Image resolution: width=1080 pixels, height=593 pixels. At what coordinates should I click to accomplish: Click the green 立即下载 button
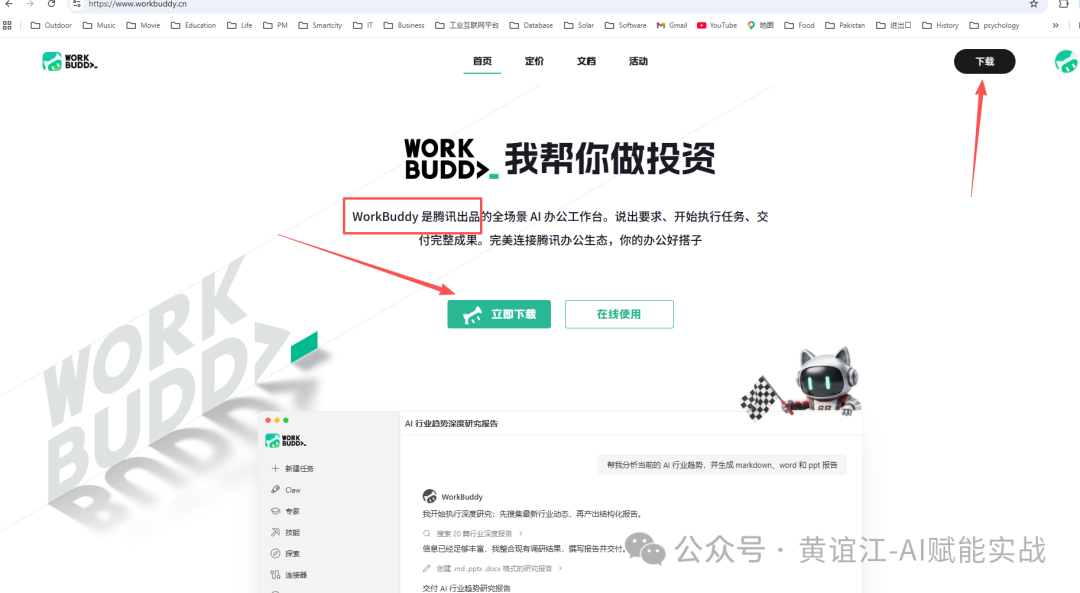[499, 314]
